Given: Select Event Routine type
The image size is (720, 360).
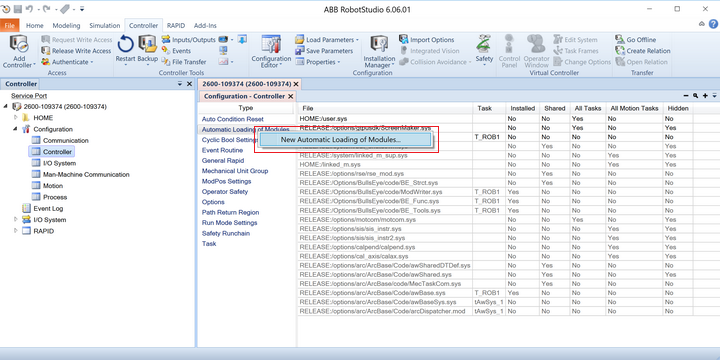Looking at the screenshot, I should tap(222, 150).
